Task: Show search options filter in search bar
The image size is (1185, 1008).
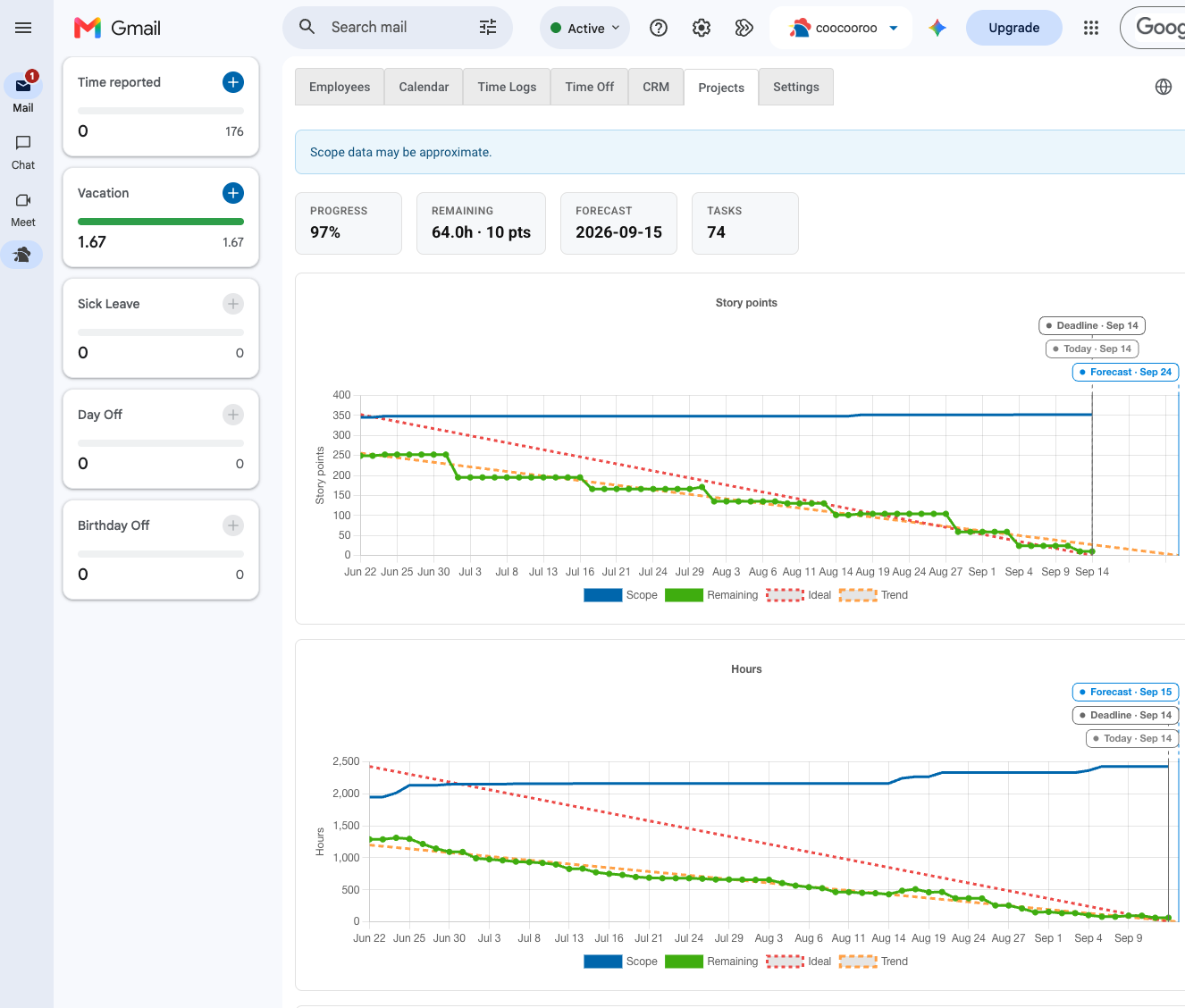Action: pos(488,28)
